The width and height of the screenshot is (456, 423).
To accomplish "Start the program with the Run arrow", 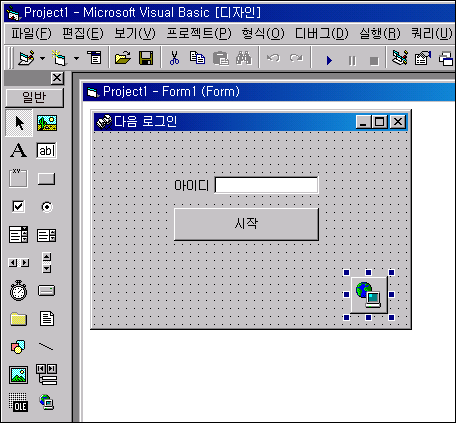I will (x=329, y=60).
